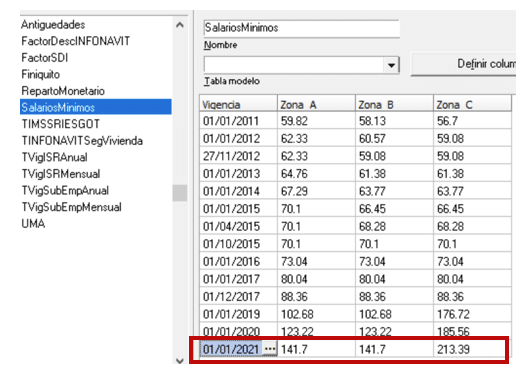Open the Tabla modelo dropdown arrow
This screenshot has width=523, height=374.
(x=392, y=65)
